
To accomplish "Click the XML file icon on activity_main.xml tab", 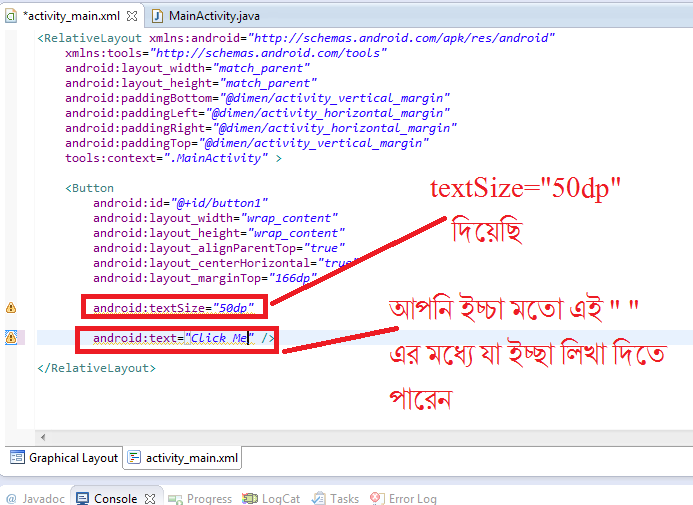I will pos(11,16).
